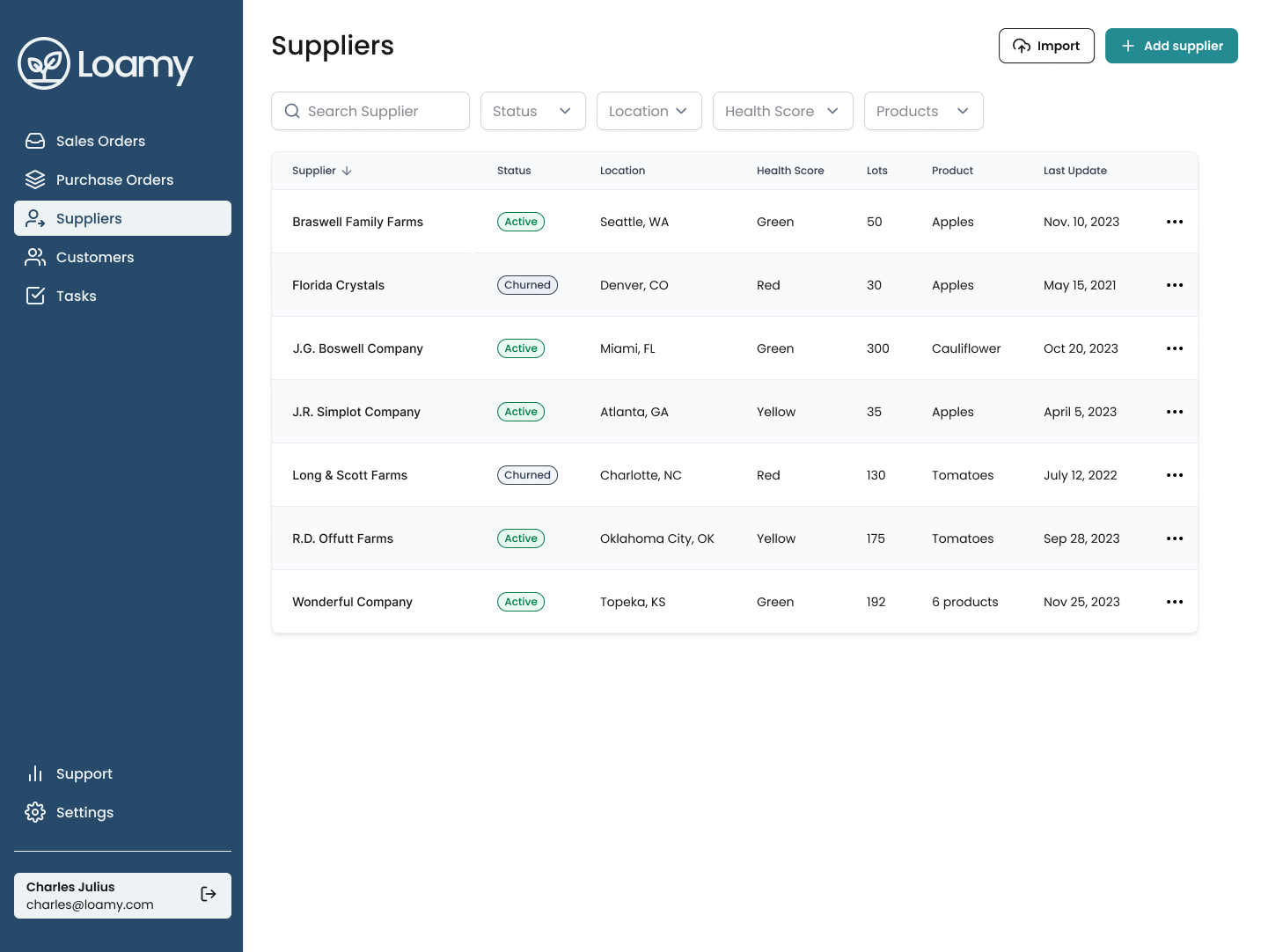The image size is (1268, 952).
Task: Open the Support menu item
Action: [x=122, y=773]
